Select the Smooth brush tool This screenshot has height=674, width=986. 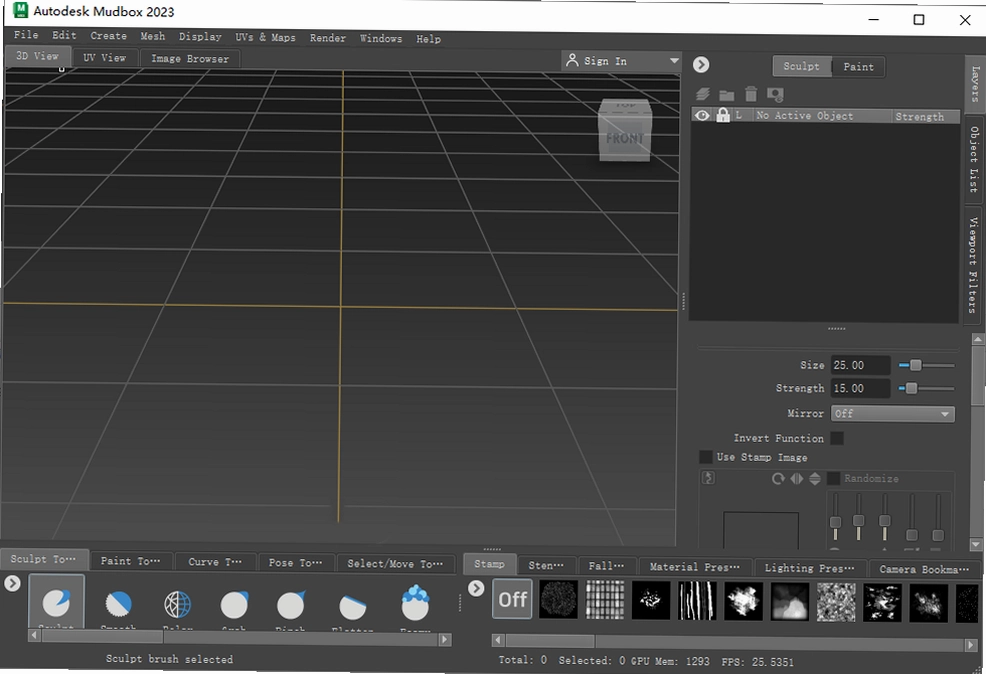point(118,604)
